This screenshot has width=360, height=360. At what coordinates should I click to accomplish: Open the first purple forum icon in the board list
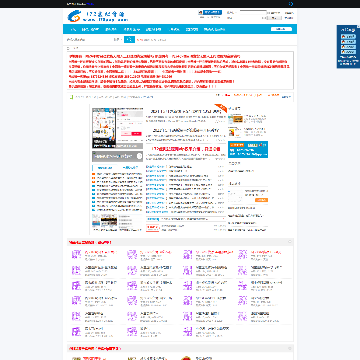(76, 255)
